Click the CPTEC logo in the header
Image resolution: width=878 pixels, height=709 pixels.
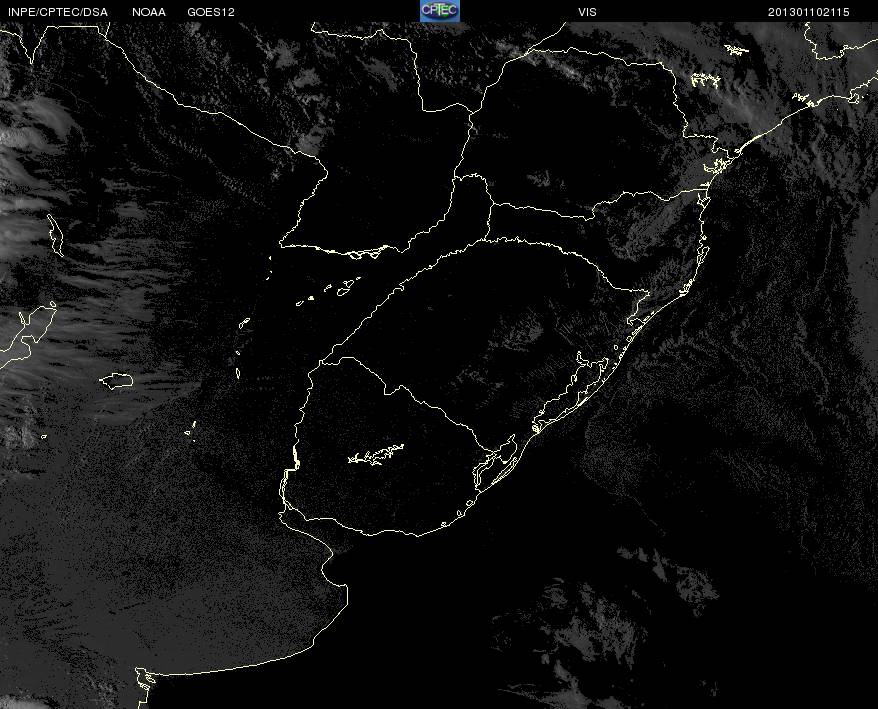point(439,10)
